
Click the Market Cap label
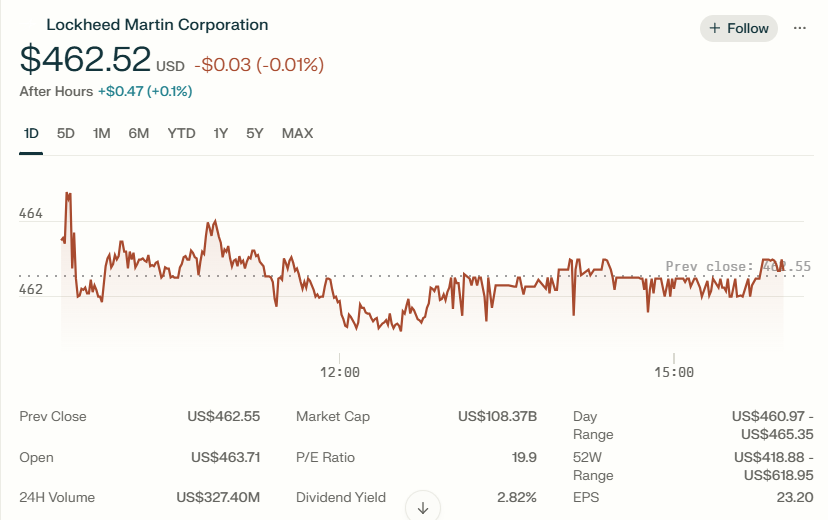pyautogui.click(x=333, y=417)
